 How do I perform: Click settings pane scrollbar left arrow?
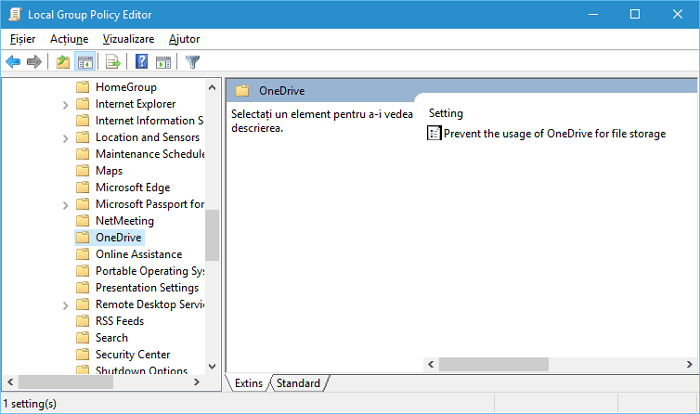431,364
